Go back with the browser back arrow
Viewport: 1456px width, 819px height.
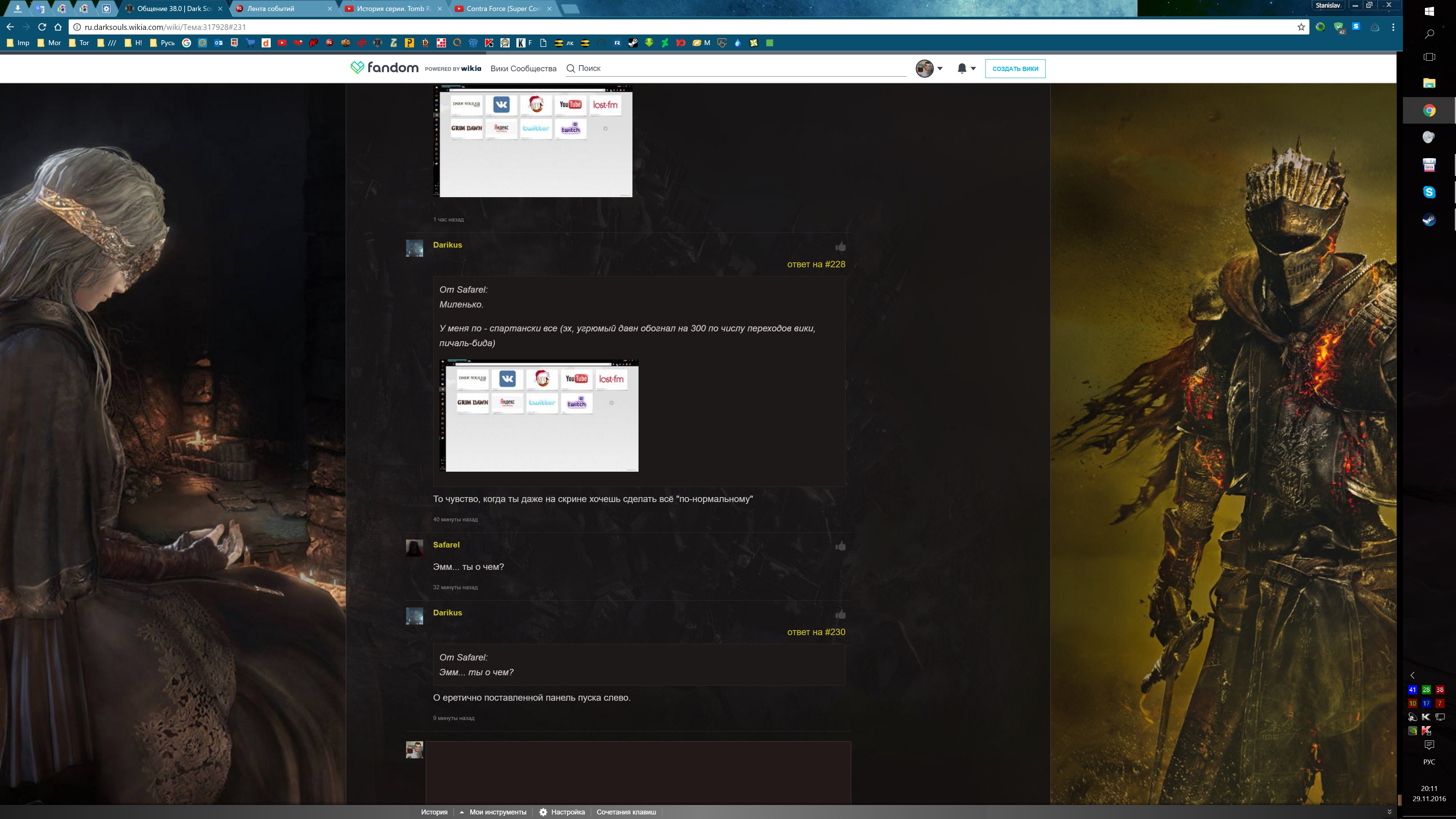click(10, 27)
